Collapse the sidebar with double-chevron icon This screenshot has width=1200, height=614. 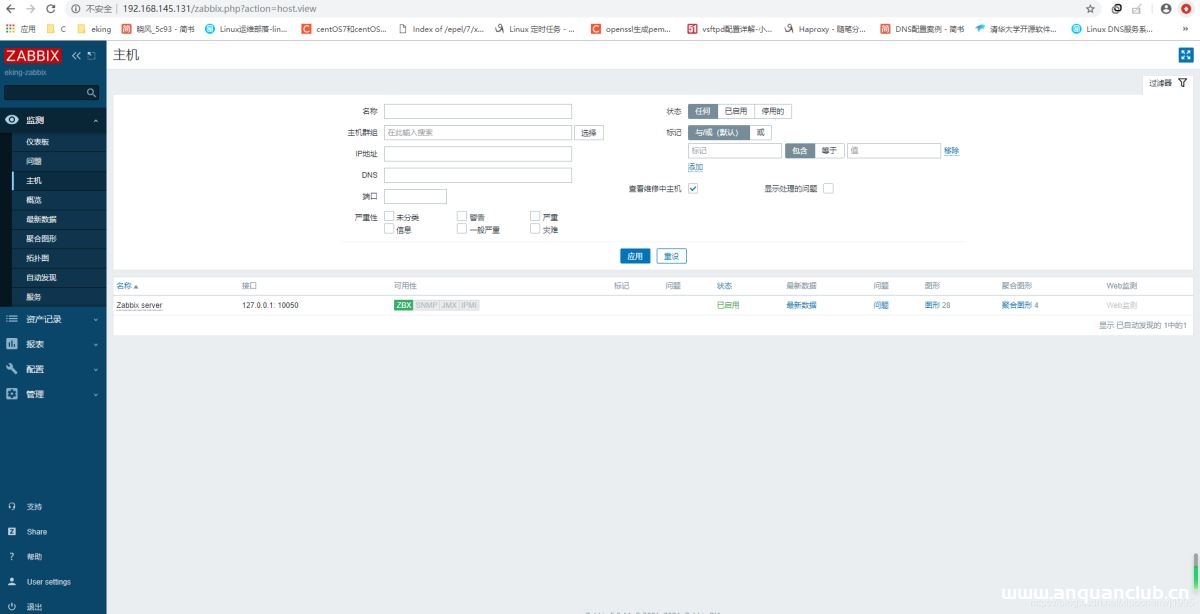76,55
